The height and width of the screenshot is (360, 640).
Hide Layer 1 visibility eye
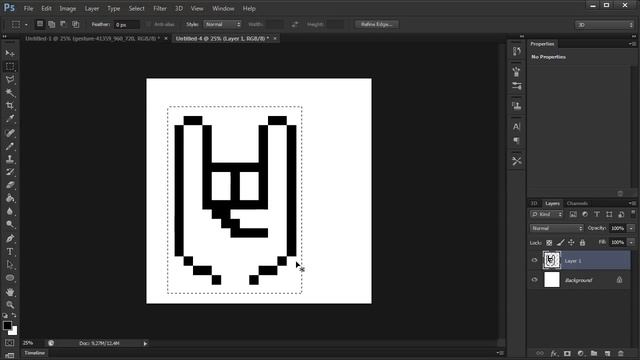534,260
